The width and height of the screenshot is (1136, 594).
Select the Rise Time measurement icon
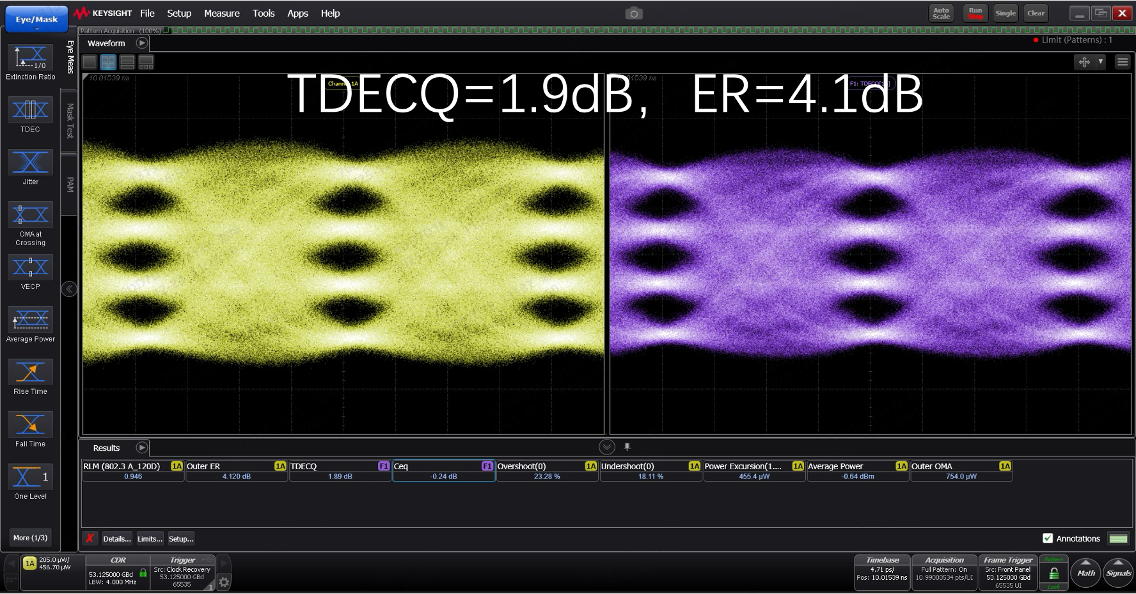[x=30, y=373]
